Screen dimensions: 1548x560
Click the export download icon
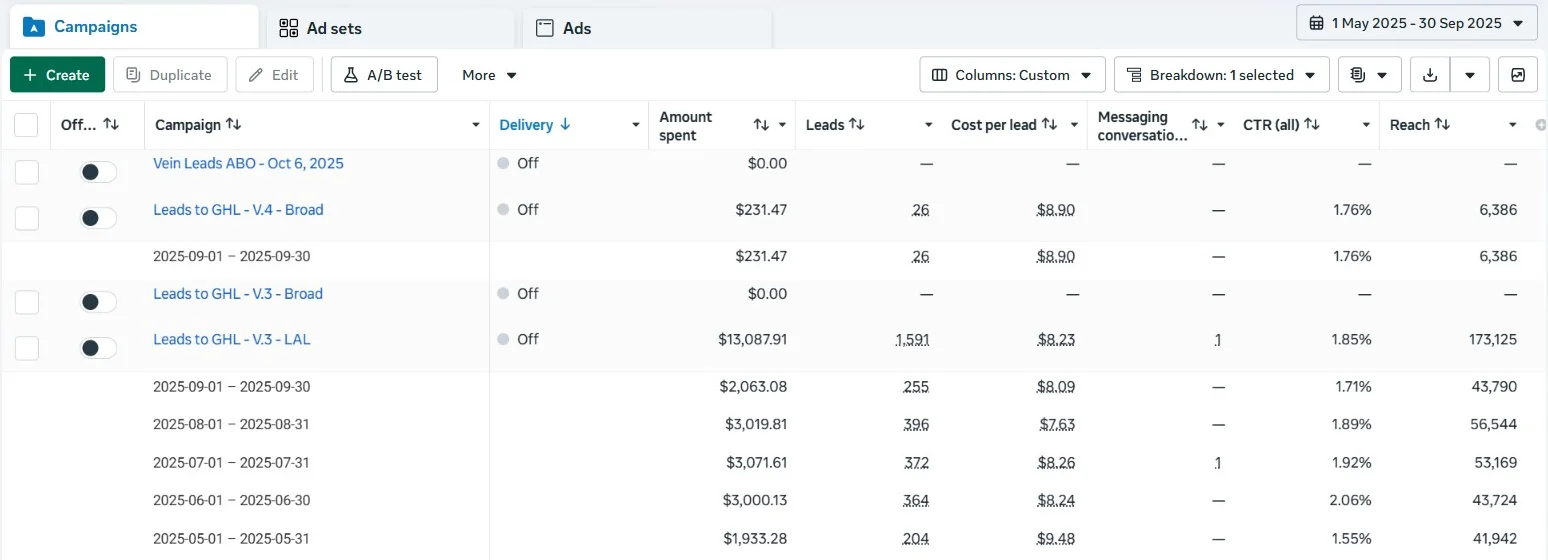[x=1430, y=75]
